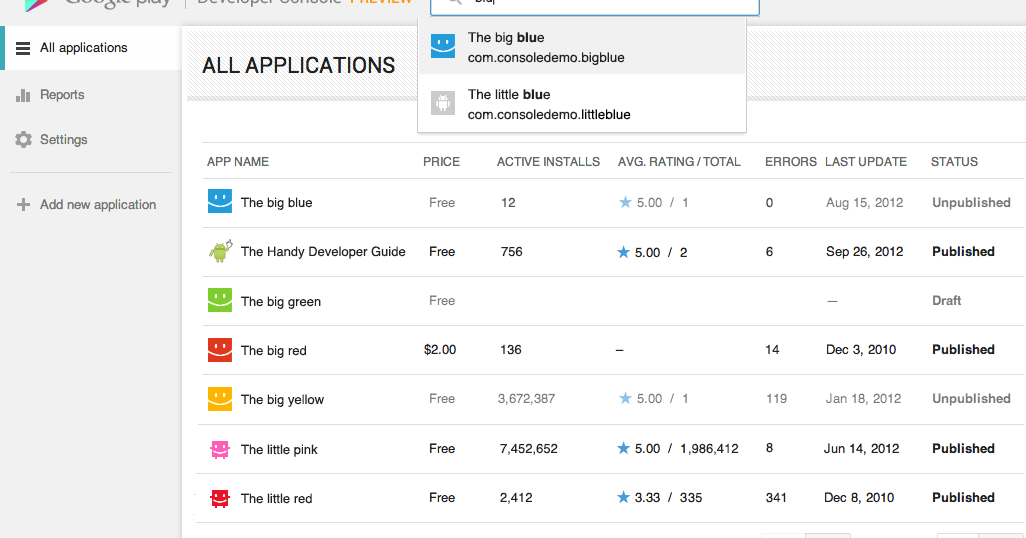Open 'The Handy Developer Guide' app link

tap(323, 252)
